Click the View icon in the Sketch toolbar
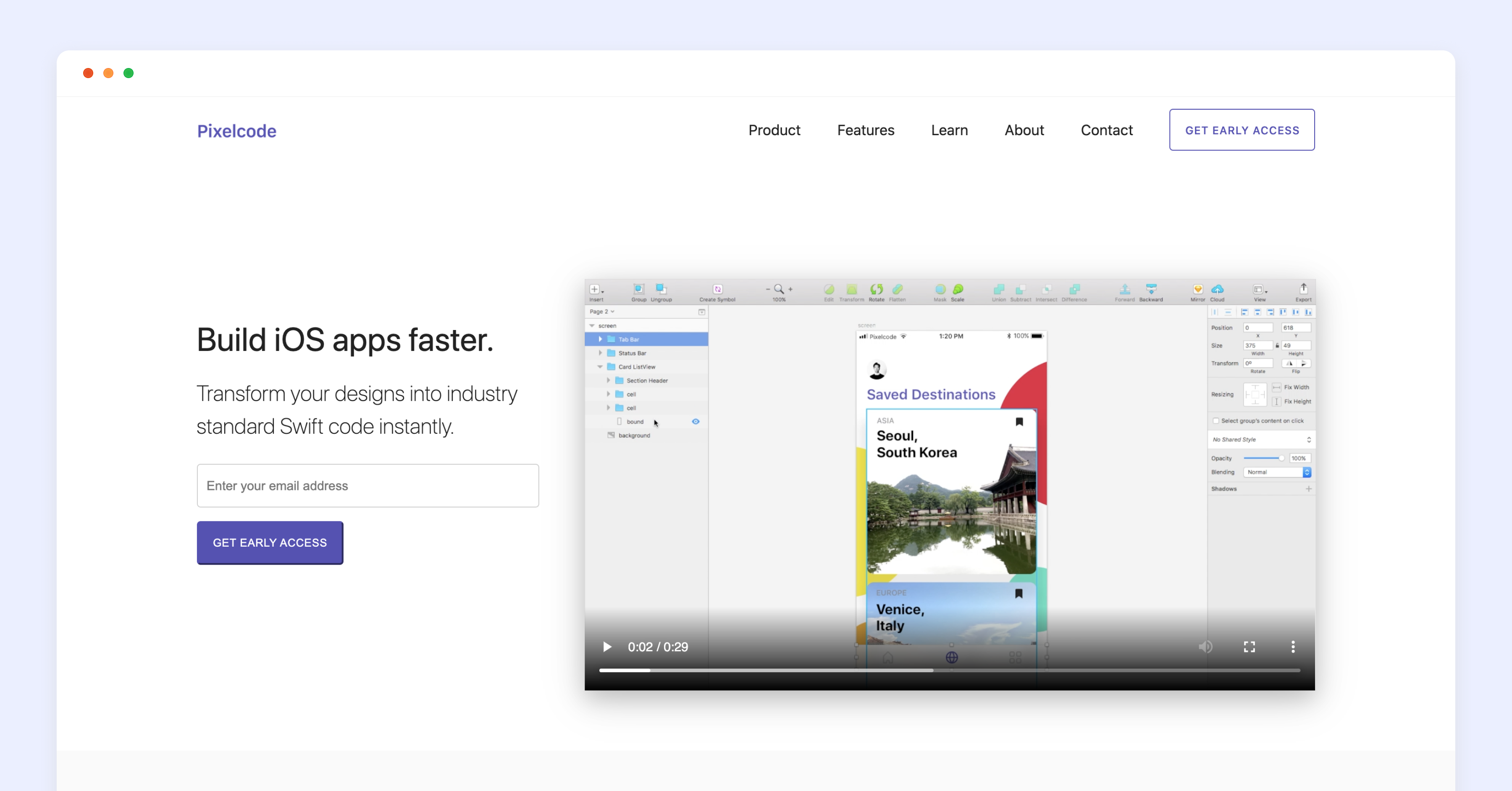1512x791 pixels. tap(1258, 290)
